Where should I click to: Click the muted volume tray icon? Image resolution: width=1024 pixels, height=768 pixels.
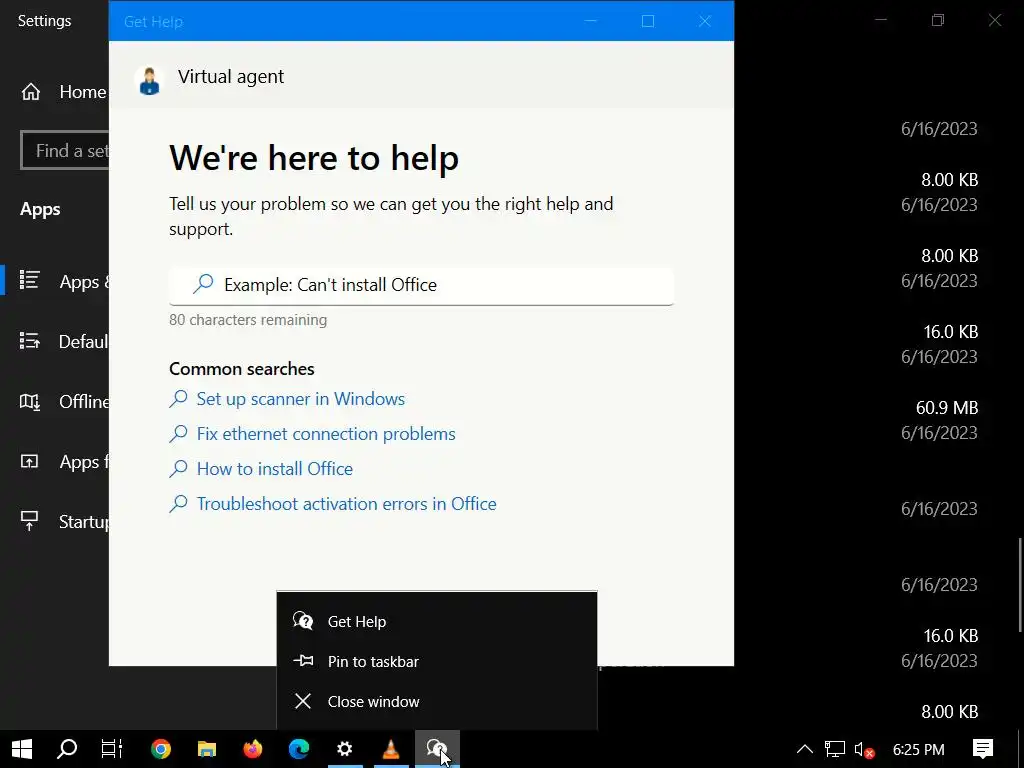pyautogui.click(x=864, y=749)
